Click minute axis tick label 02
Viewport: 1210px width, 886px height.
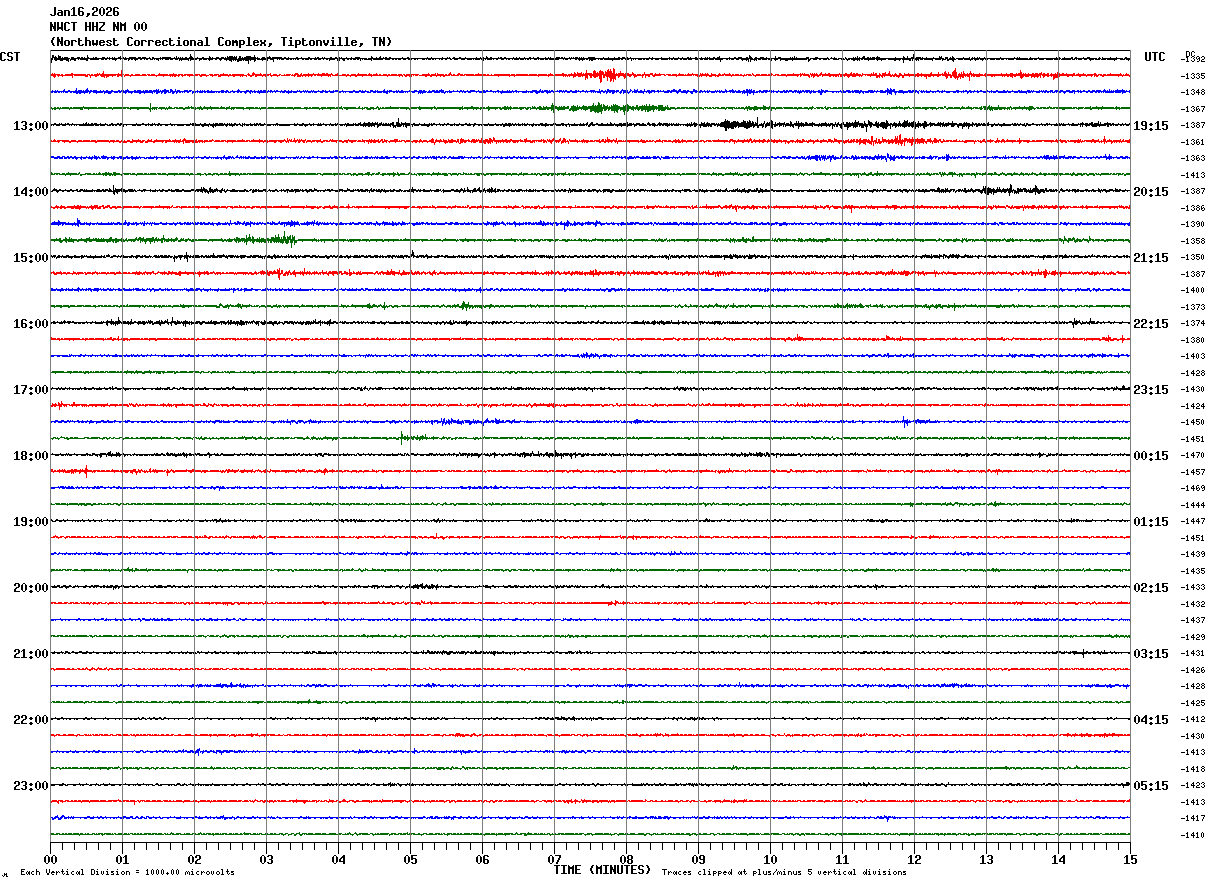pos(194,859)
